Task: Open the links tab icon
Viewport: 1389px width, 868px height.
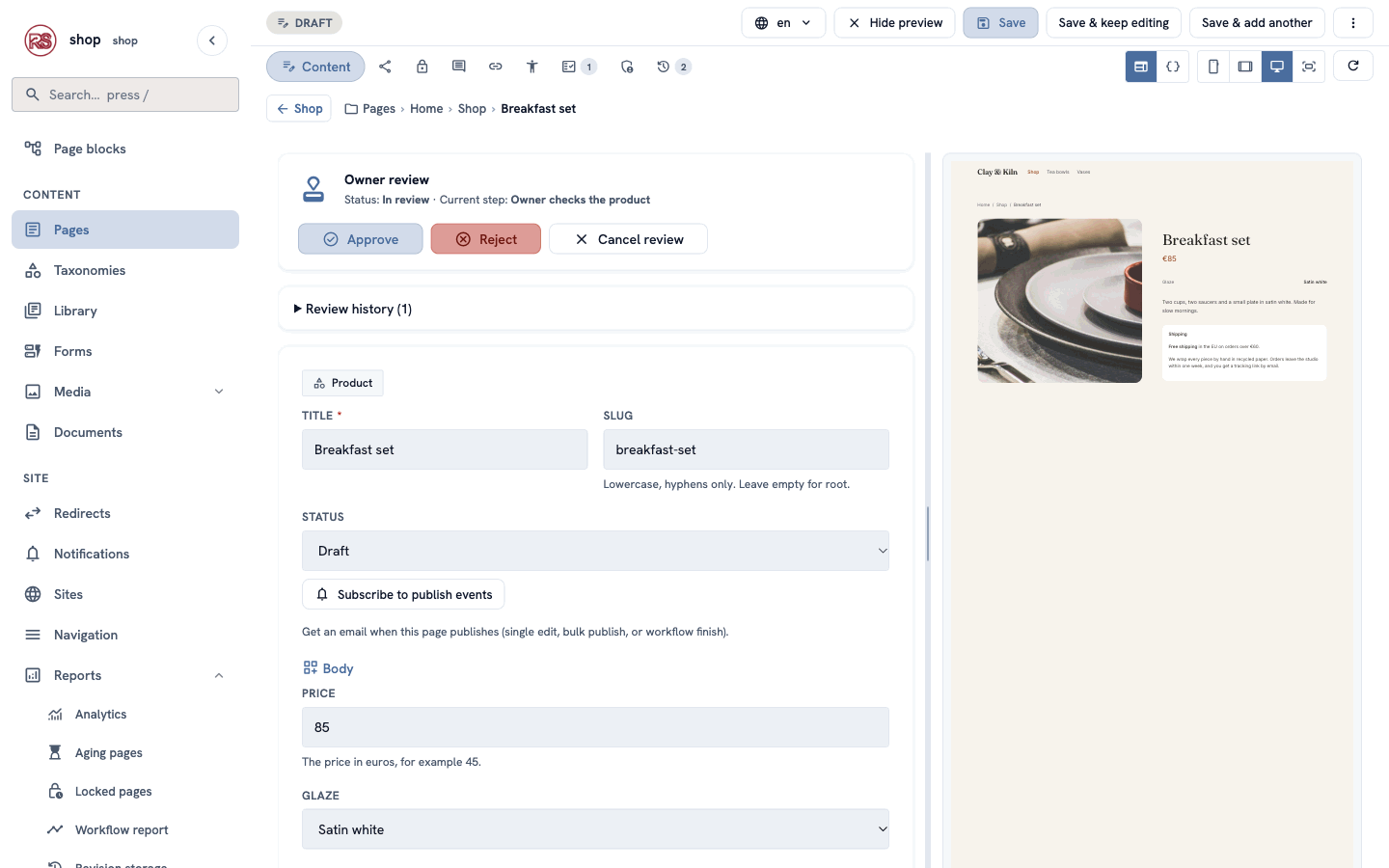Action: click(x=496, y=67)
